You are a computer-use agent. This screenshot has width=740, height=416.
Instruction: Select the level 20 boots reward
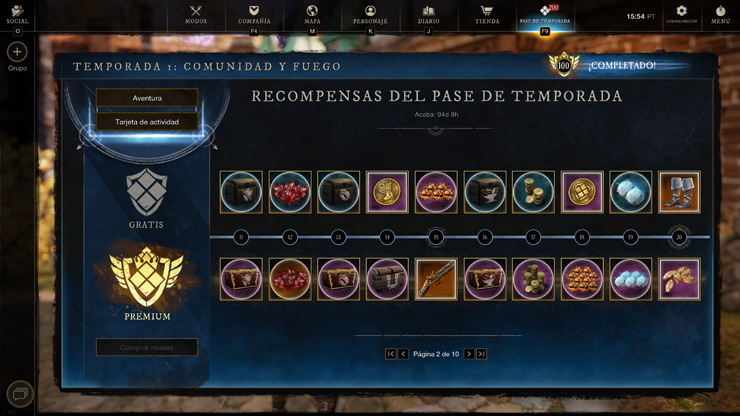(679, 192)
